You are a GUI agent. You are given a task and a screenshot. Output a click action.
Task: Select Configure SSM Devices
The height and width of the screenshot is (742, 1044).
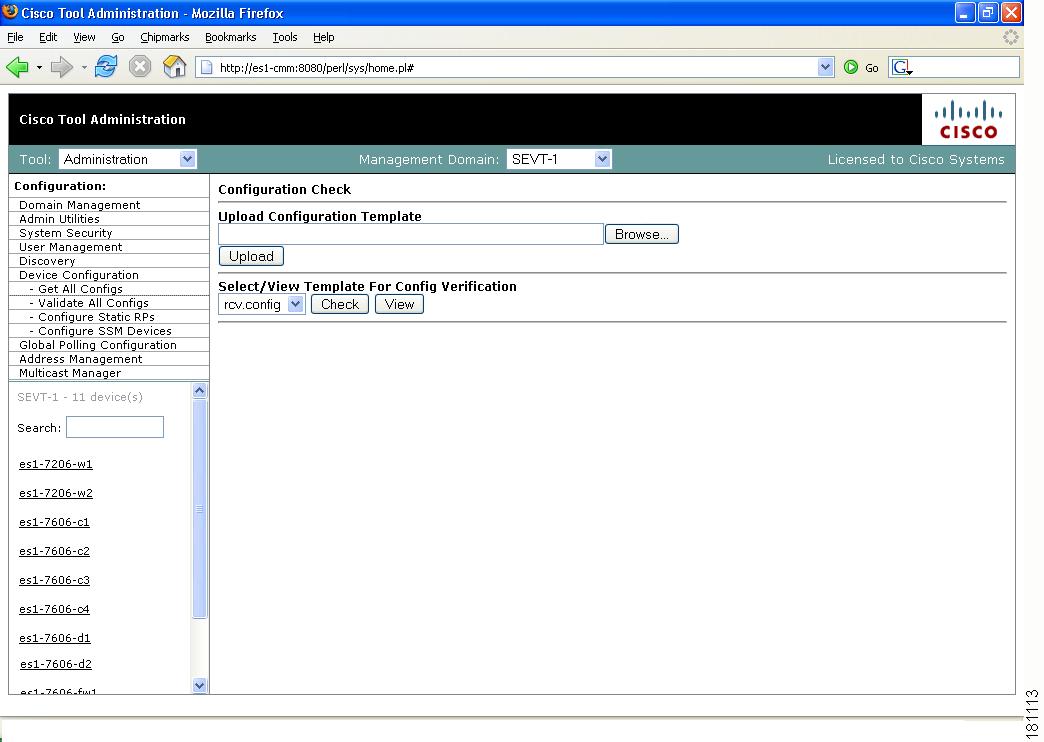(105, 331)
